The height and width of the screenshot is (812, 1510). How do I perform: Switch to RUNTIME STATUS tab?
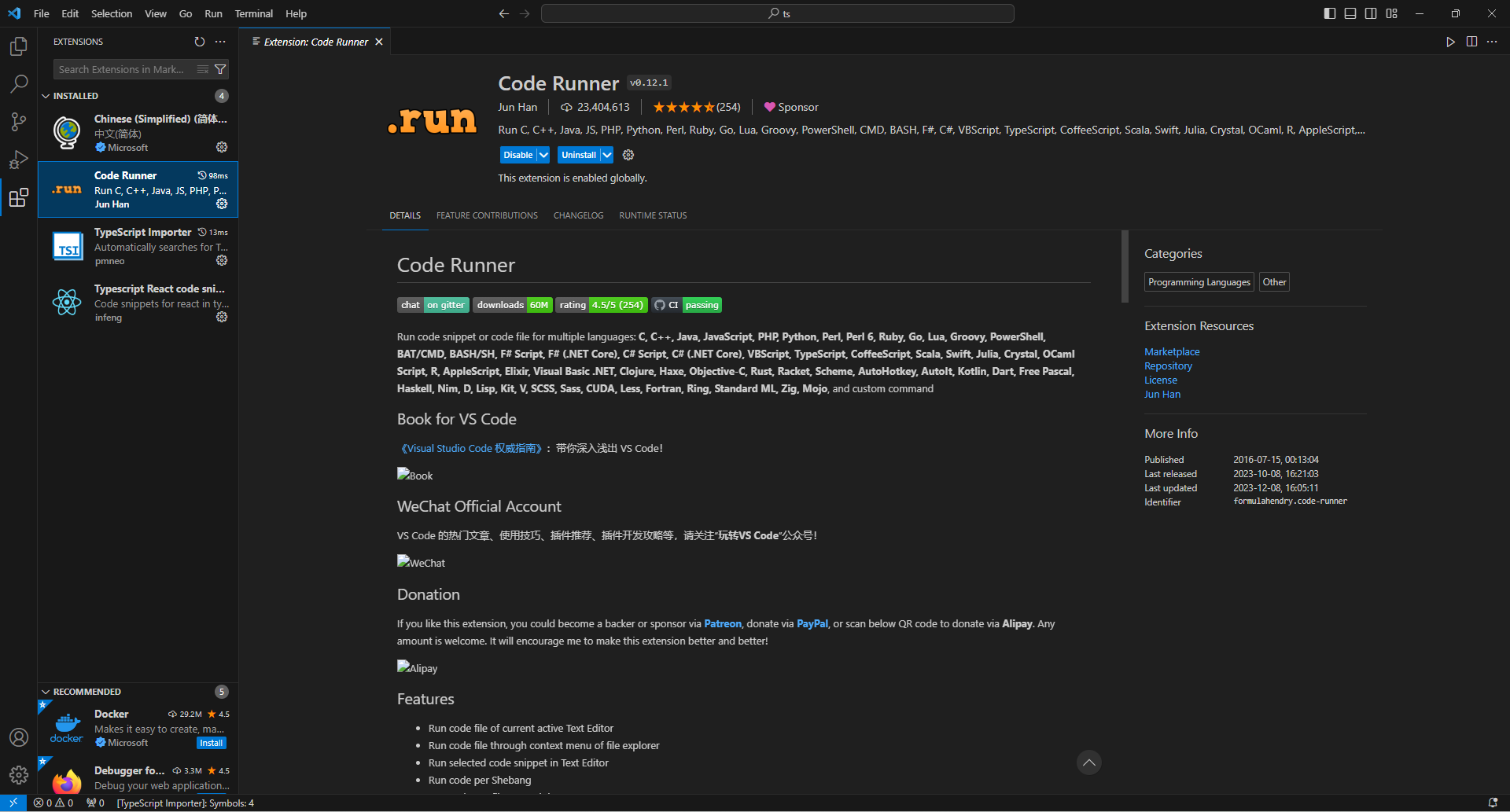coord(653,215)
